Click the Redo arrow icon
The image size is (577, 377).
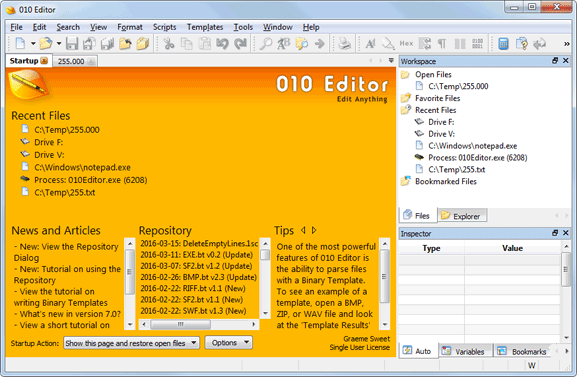point(241,43)
